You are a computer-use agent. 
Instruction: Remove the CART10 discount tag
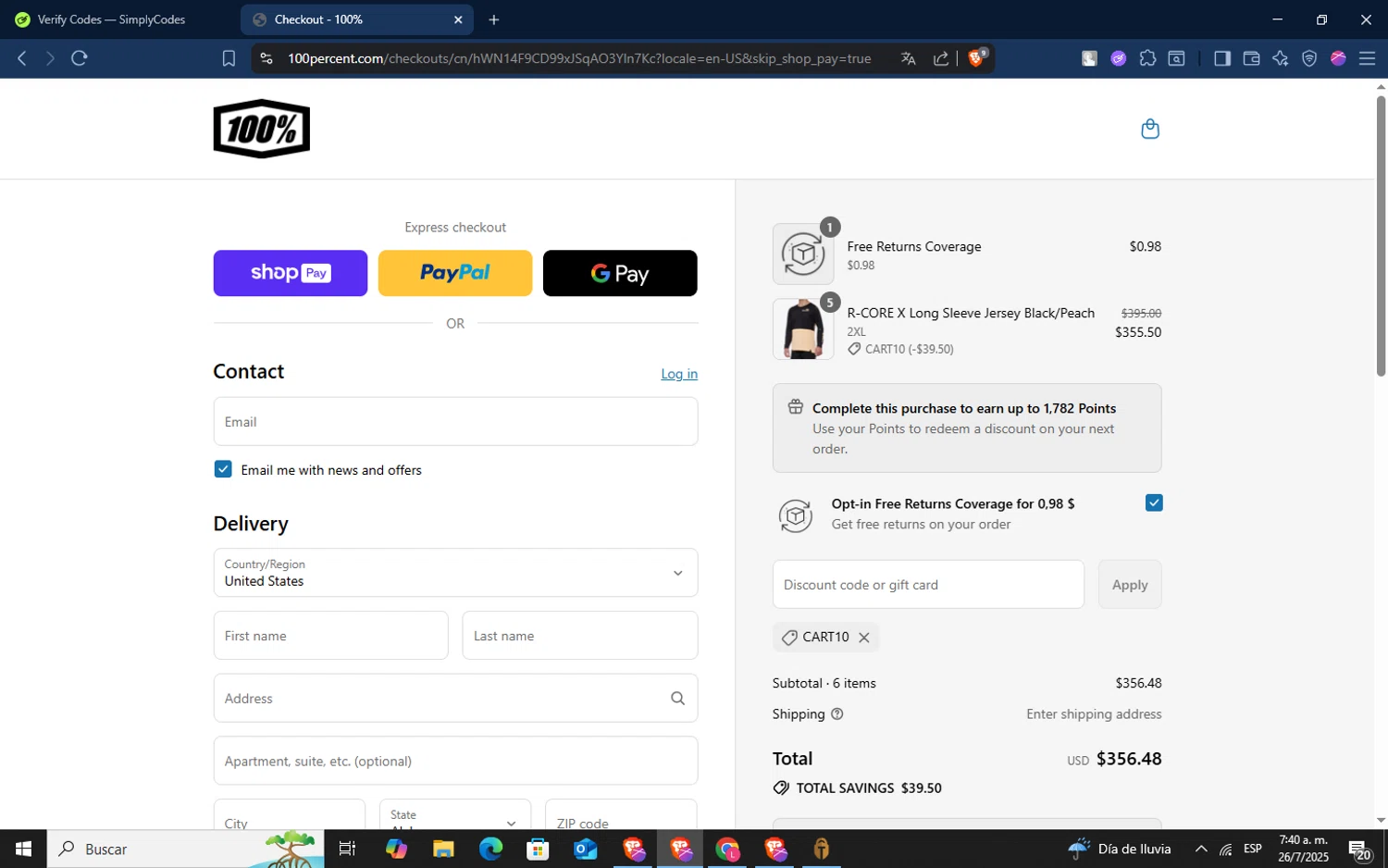(864, 638)
